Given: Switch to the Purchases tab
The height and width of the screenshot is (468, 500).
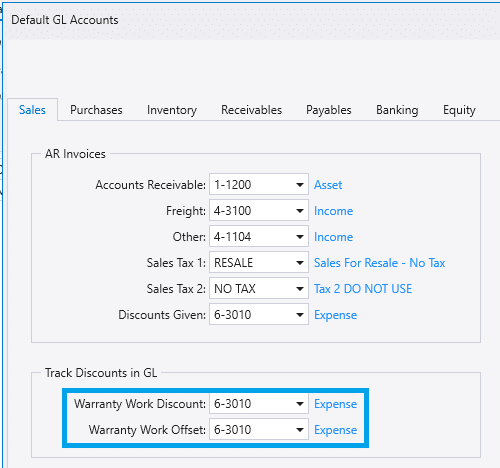Looking at the screenshot, I should coord(96,110).
